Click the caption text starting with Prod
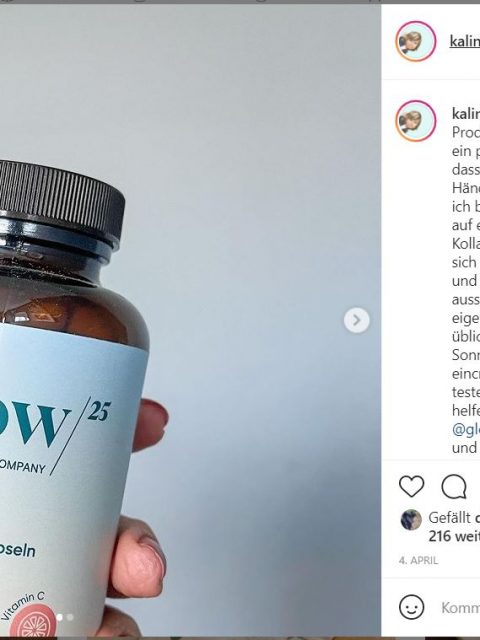The image size is (480, 640). pyautogui.click(x=466, y=132)
